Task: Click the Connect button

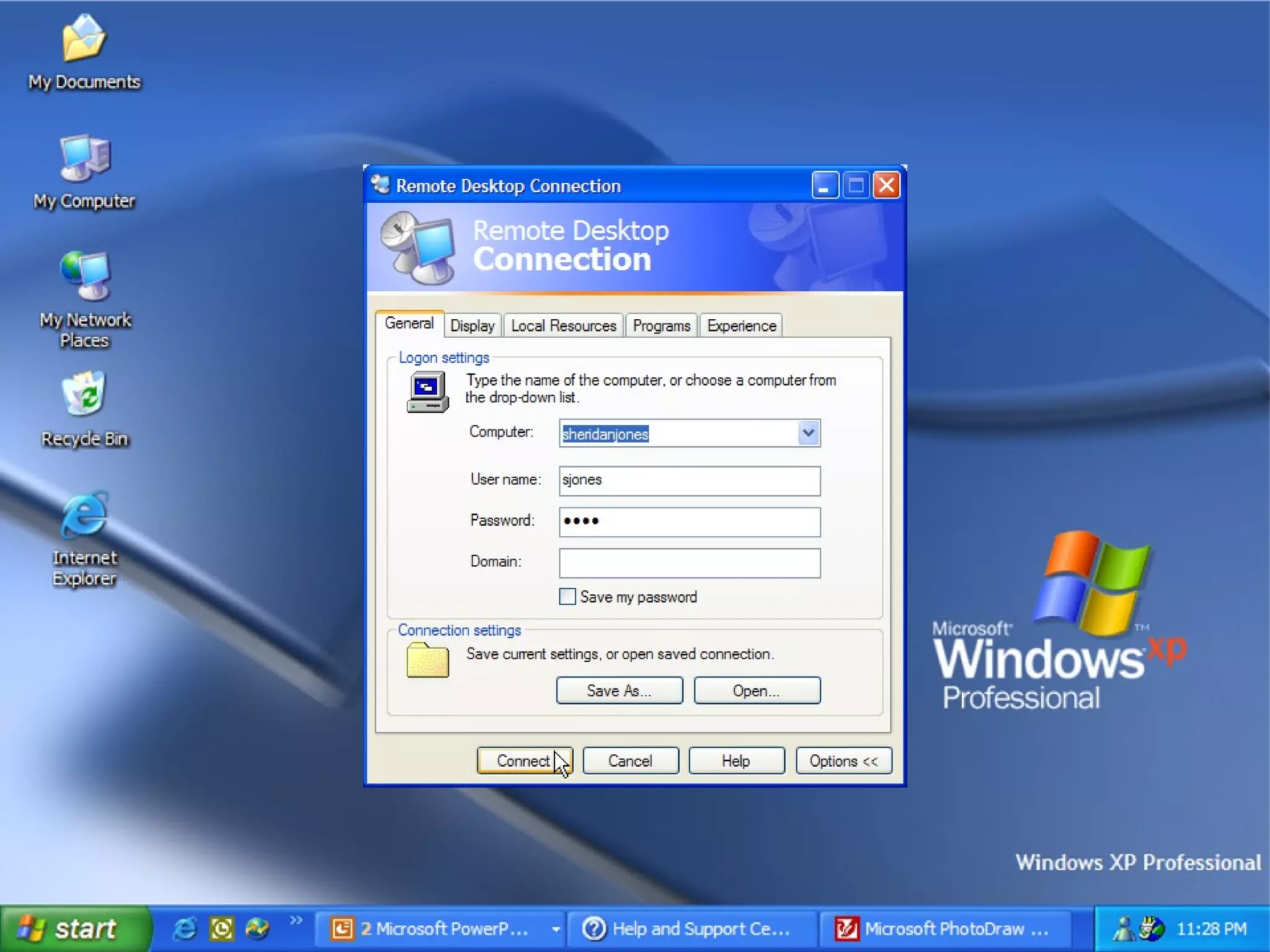Action: tap(525, 760)
